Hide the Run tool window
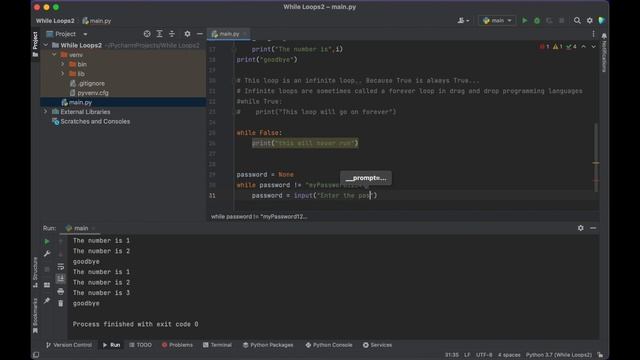 click(593, 228)
